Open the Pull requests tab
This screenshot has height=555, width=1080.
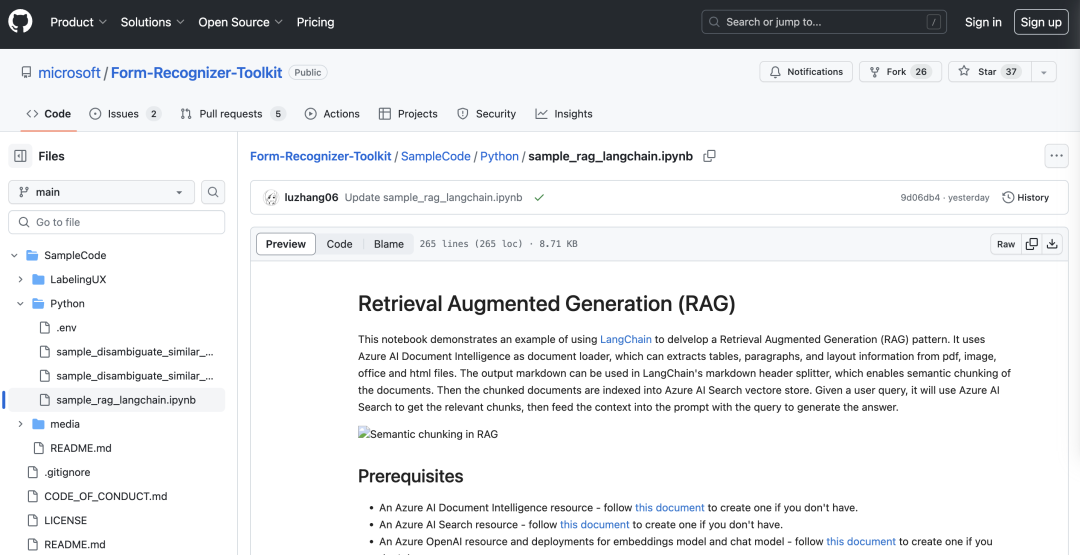pyautogui.click(x=232, y=114)
